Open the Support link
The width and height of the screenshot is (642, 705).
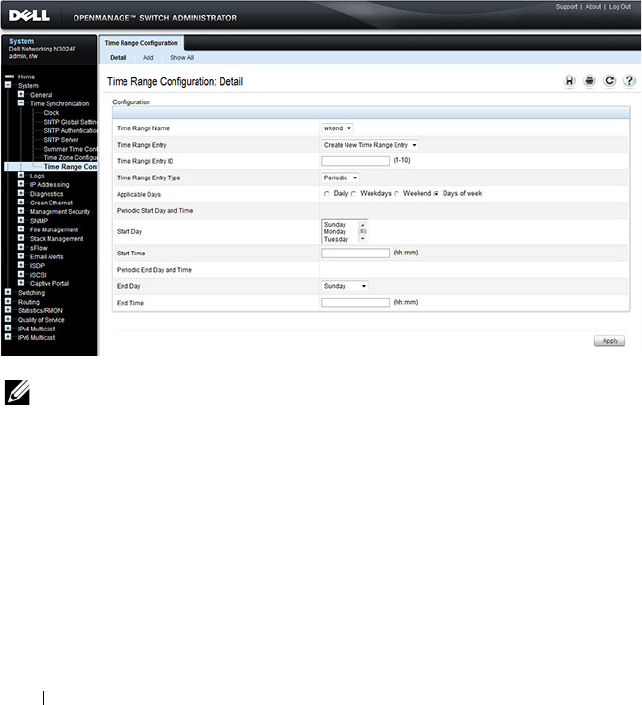click(566, 7)
